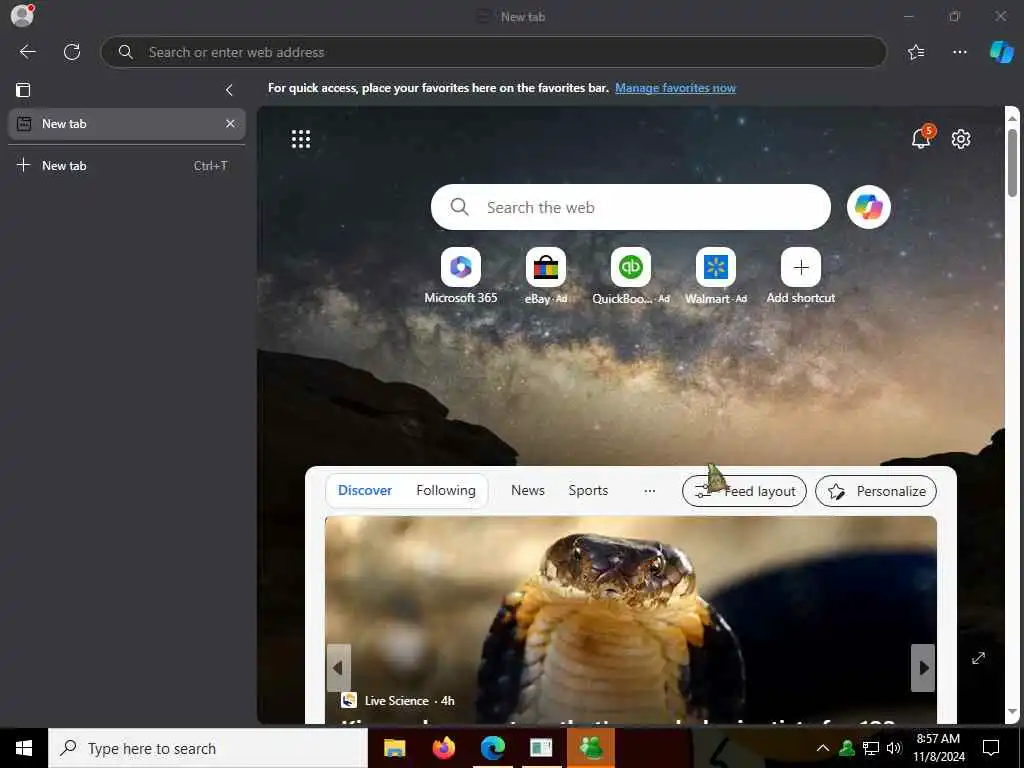Open the Windows Start menu

[24, 748]
